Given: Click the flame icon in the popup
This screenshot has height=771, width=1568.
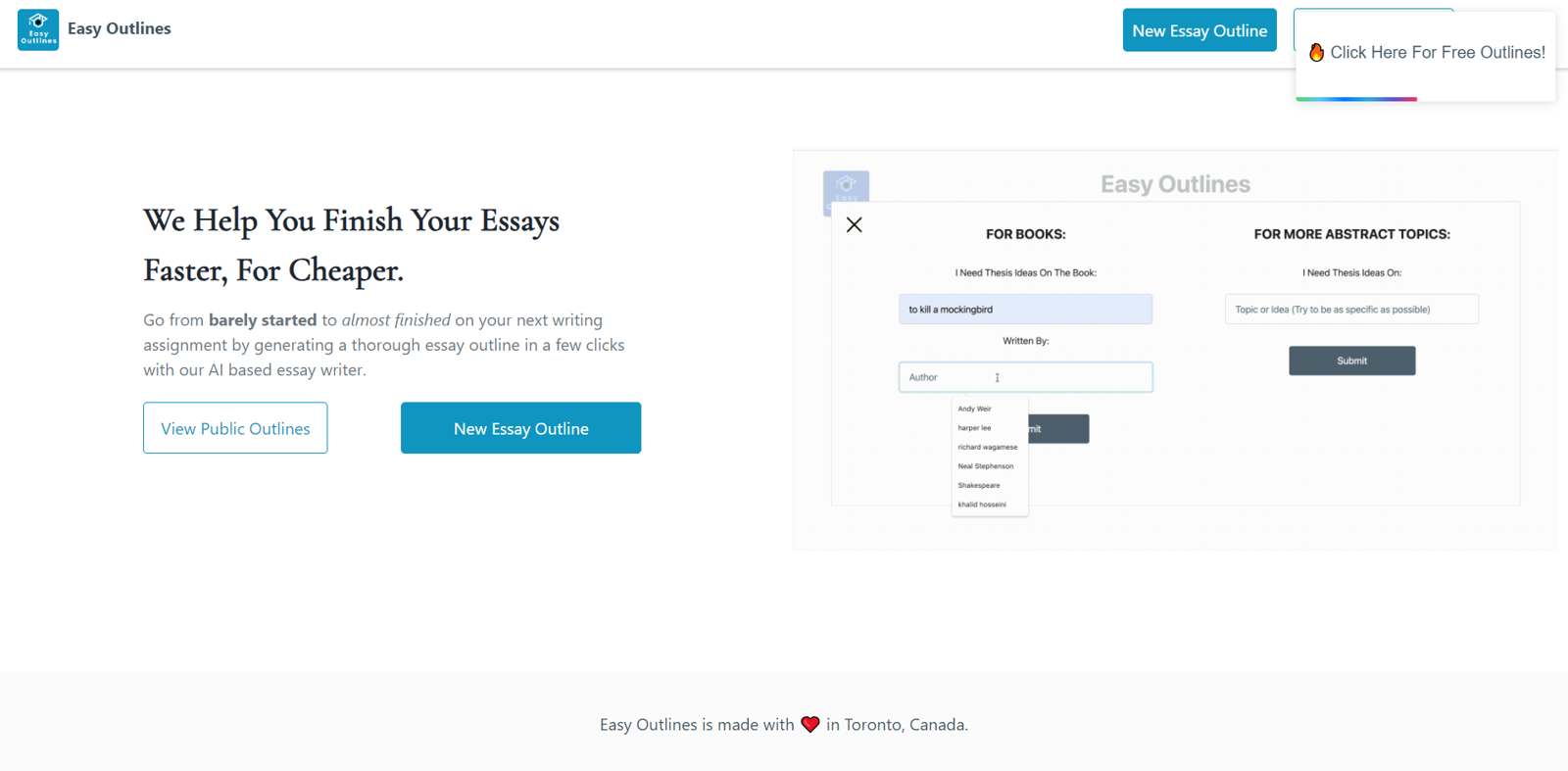Looking at the screenshot, I should coord(1316,52).
